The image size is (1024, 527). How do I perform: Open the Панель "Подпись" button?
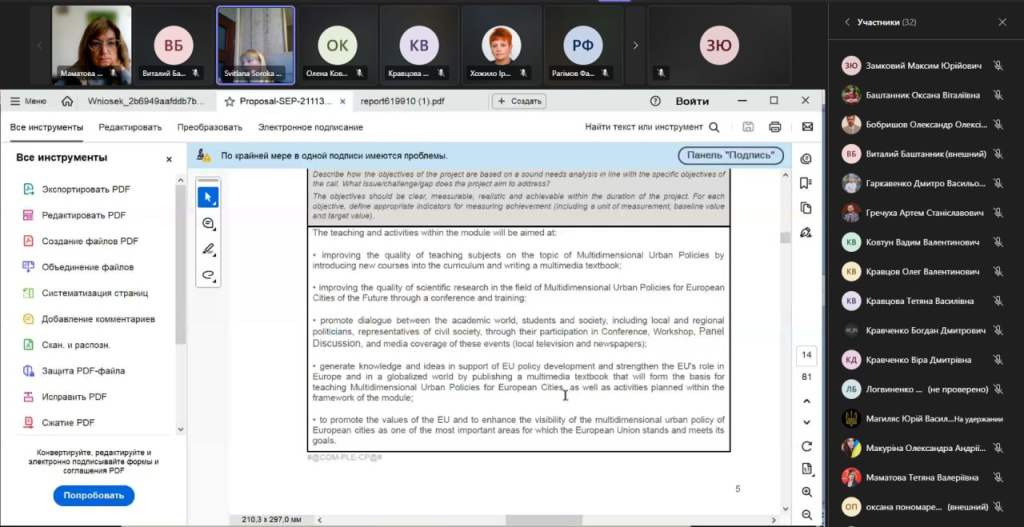(730, 155)
